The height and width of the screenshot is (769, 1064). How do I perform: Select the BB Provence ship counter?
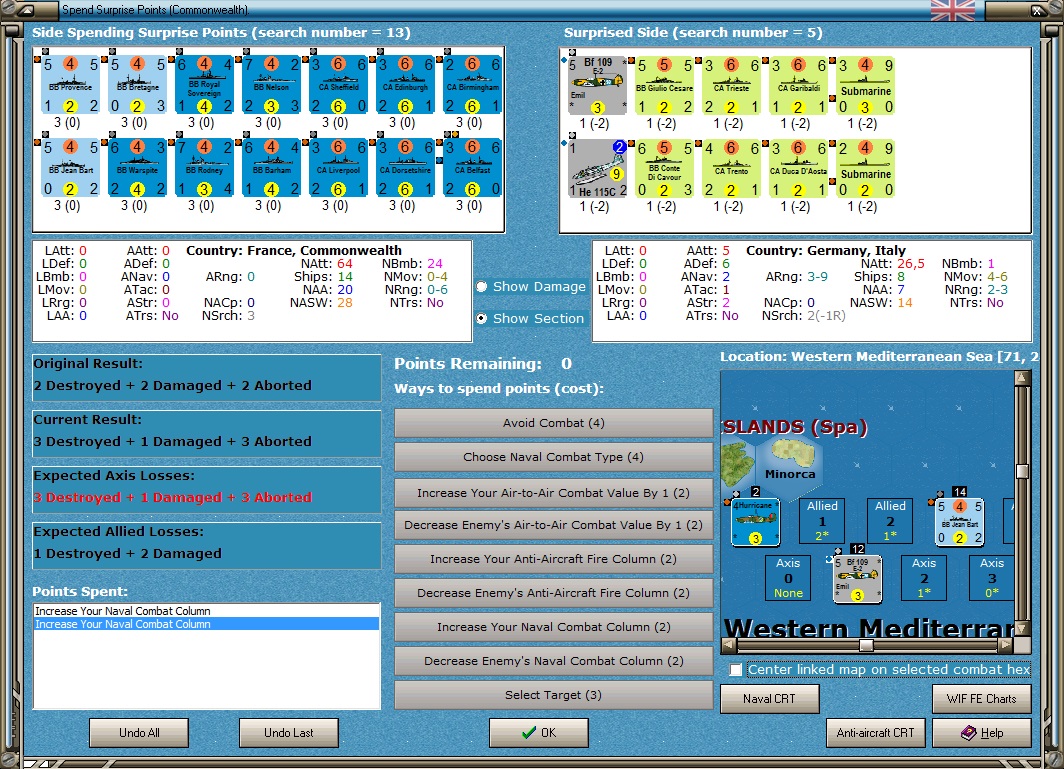(x=70, y=85)
